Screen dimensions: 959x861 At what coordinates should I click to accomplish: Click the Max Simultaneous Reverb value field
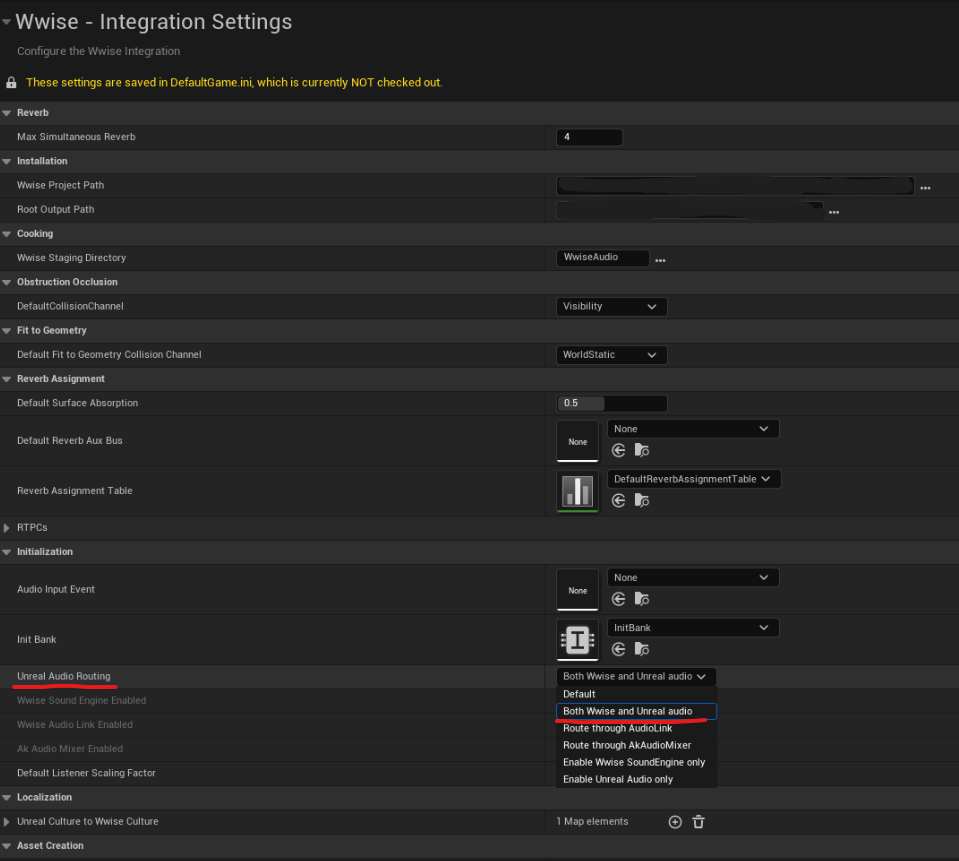click(x=589, y=137)
